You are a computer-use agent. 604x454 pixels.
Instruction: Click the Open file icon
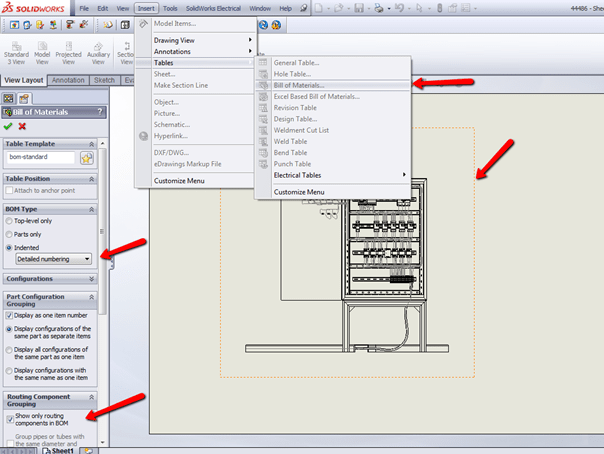coord(339,8)
